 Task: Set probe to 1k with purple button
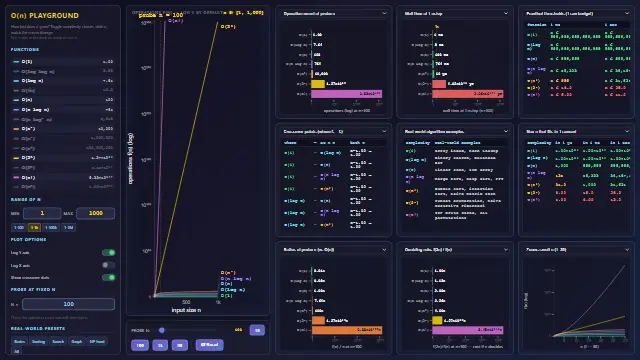click(x=160, y=345)
